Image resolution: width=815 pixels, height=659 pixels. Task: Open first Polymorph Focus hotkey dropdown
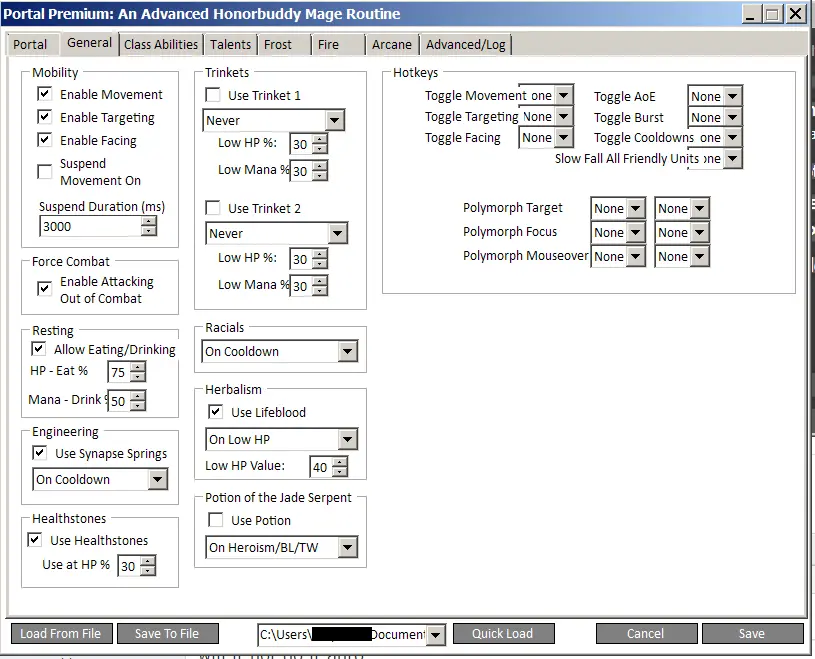618,232
